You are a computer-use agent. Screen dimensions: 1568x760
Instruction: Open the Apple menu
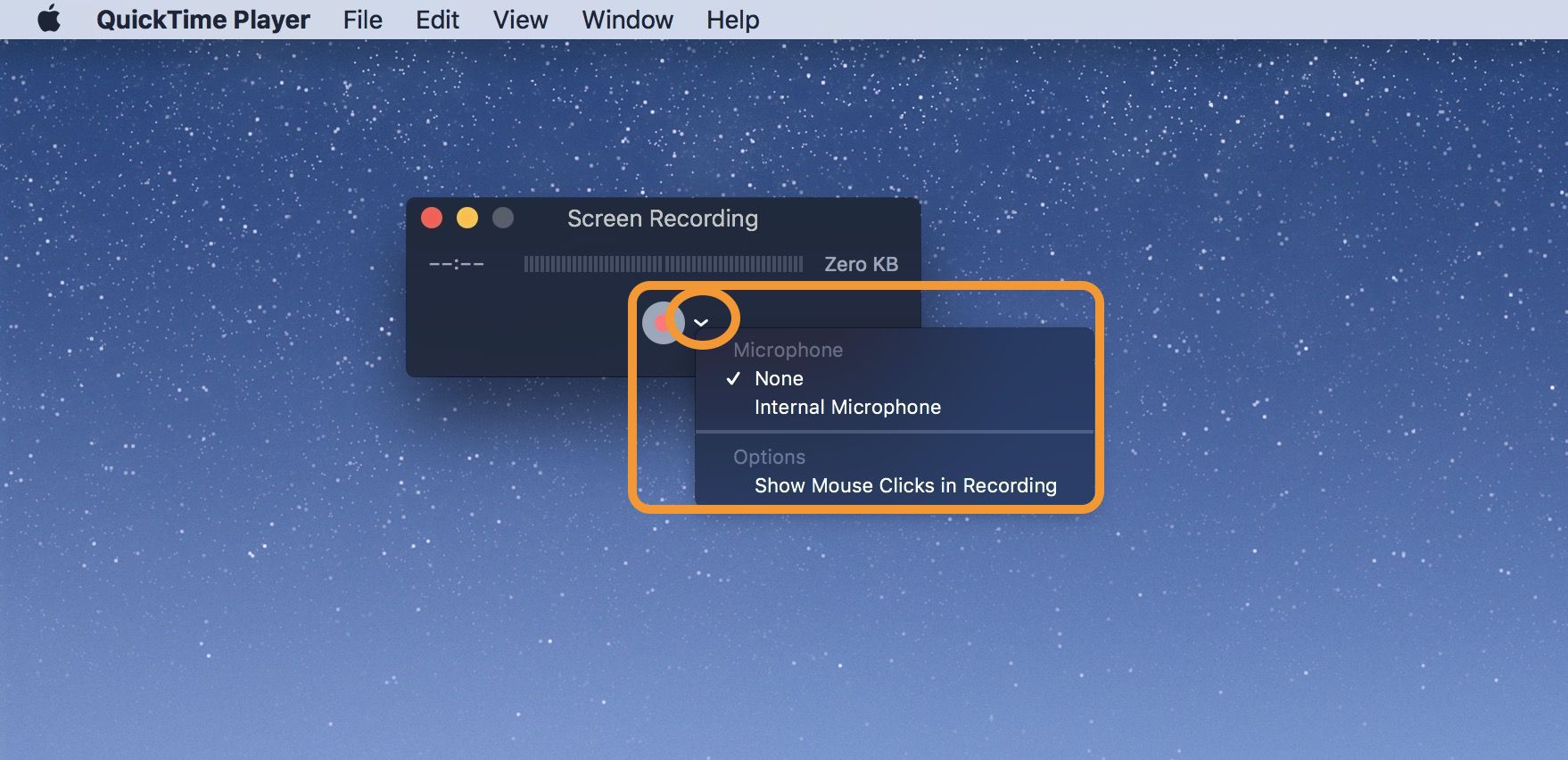tap(49, 19)
